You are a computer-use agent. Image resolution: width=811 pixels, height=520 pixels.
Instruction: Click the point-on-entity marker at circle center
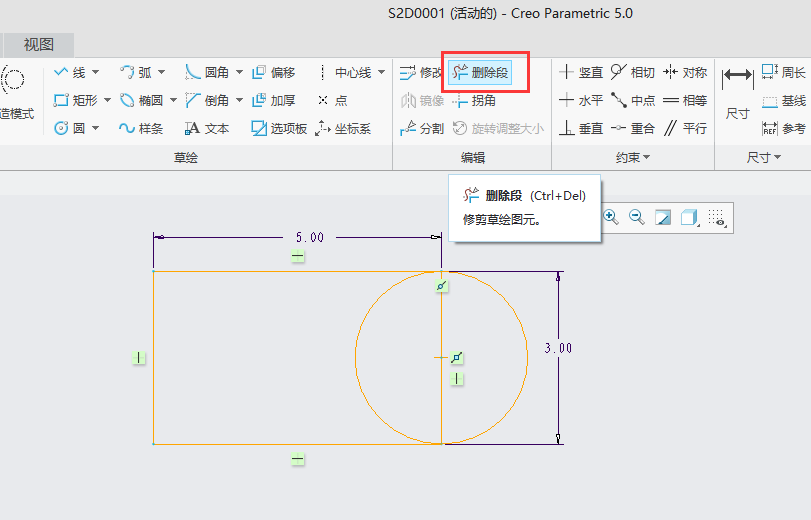click(x=456, y=358)
